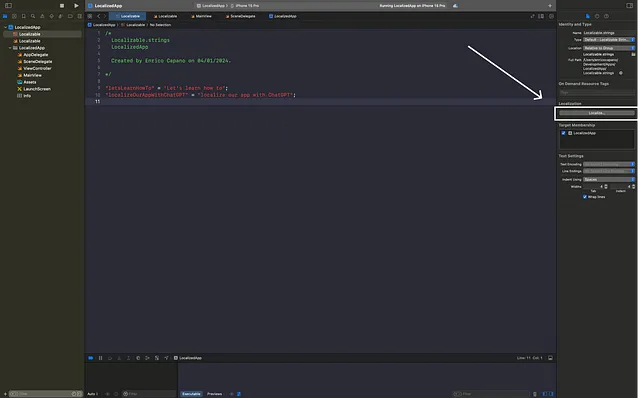Viewport: 640px width, 398px height.
Task: Open the Type dropdown in Identity
Action: pyautogui.click(x=609, y=40)
